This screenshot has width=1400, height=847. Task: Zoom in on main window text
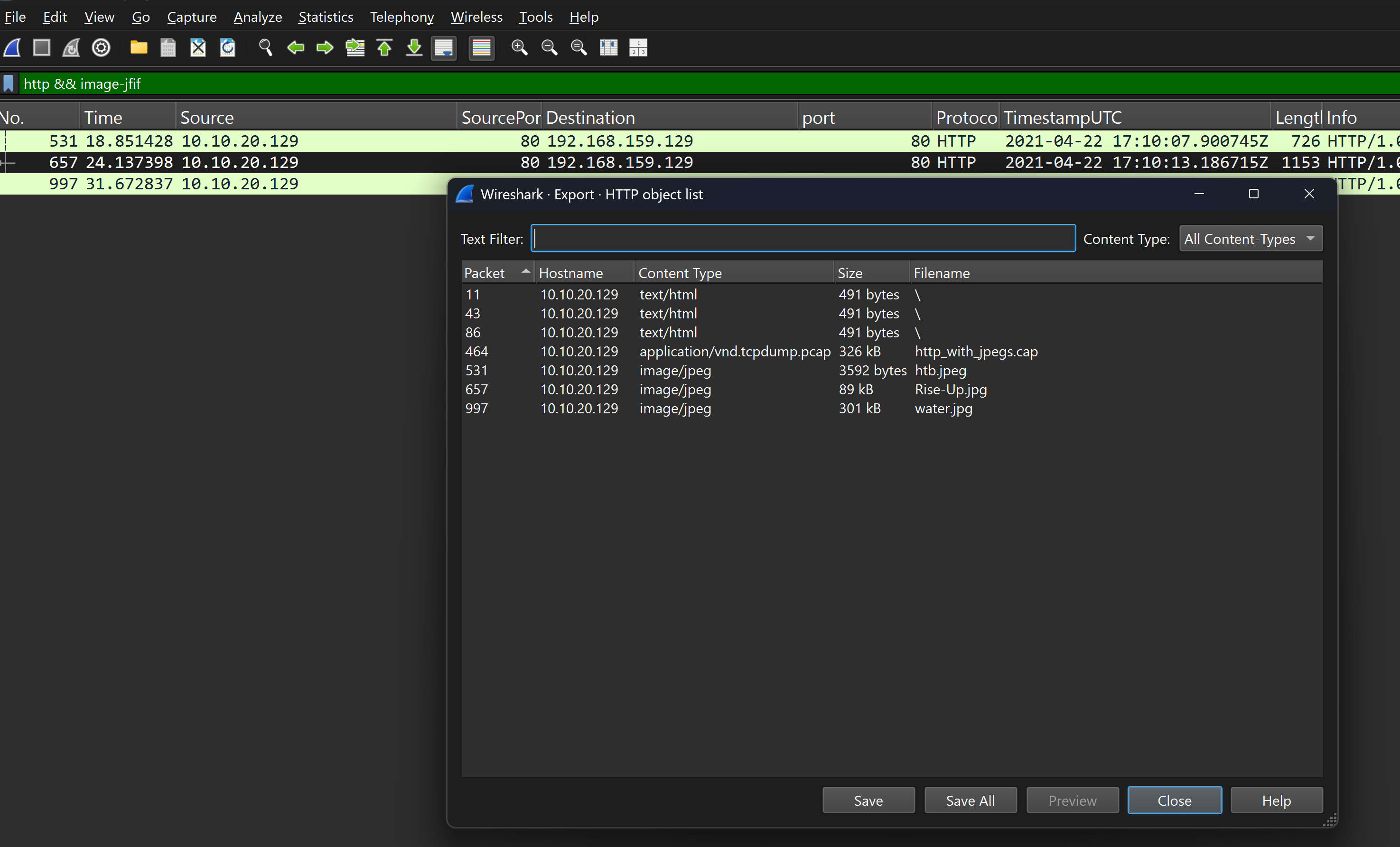(519, 48)
